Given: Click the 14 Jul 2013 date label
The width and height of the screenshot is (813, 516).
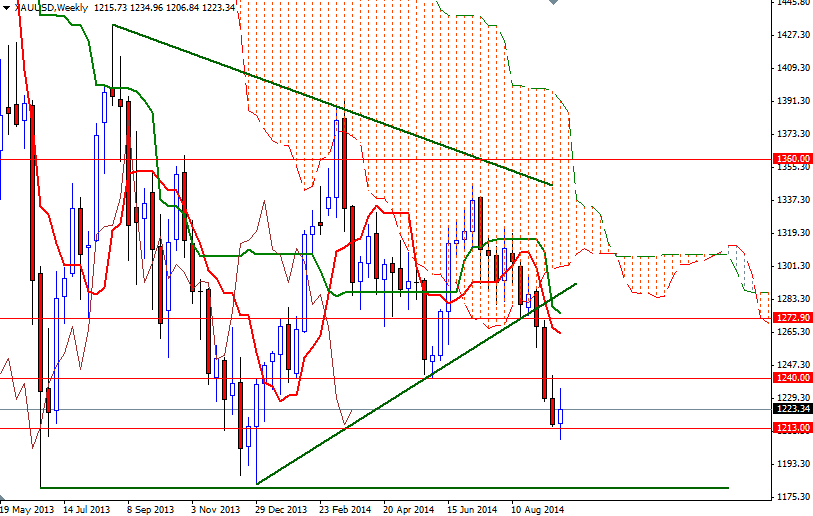Looking at the screenshot, I should 87,510.
